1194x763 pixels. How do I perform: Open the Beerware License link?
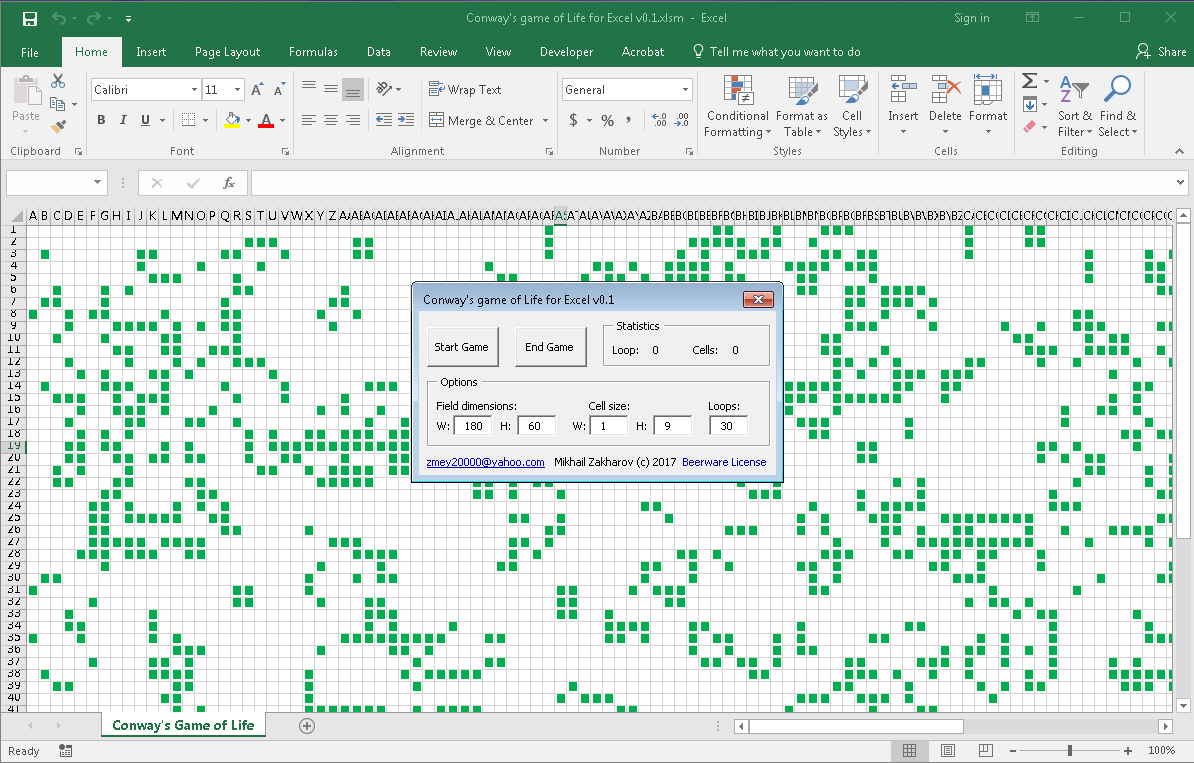724,462
